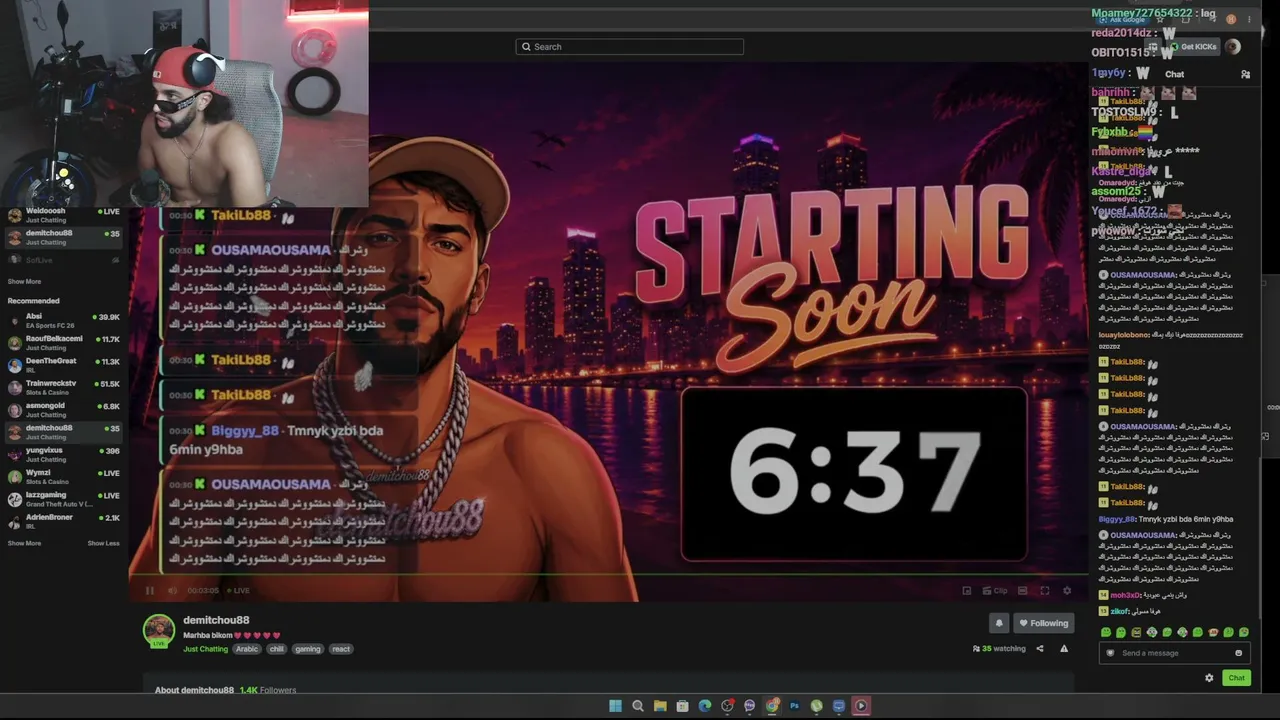
Task: Click the Following button
Action: [x=1043, y=623]
